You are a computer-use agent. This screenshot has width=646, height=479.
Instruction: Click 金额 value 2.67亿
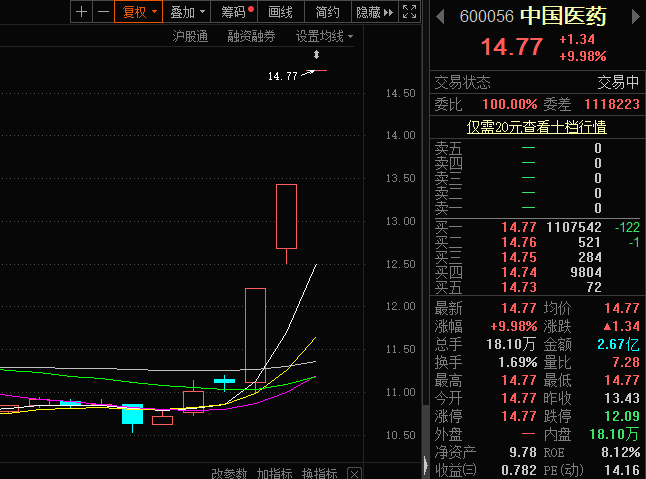(x=618, y=344)
